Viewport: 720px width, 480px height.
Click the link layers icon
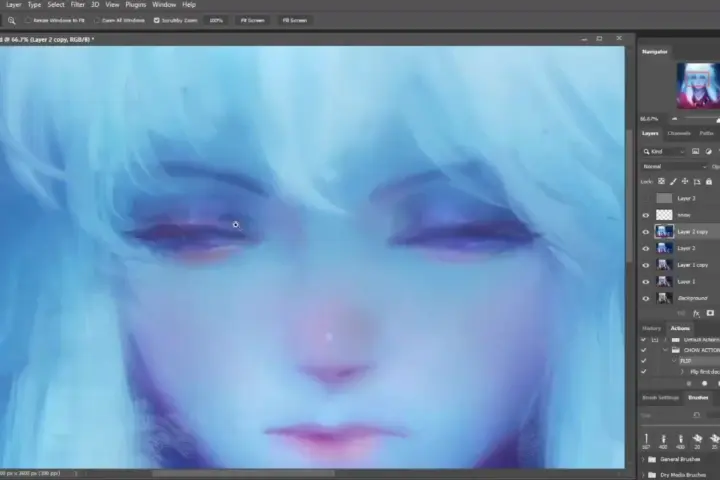[681, 313]
